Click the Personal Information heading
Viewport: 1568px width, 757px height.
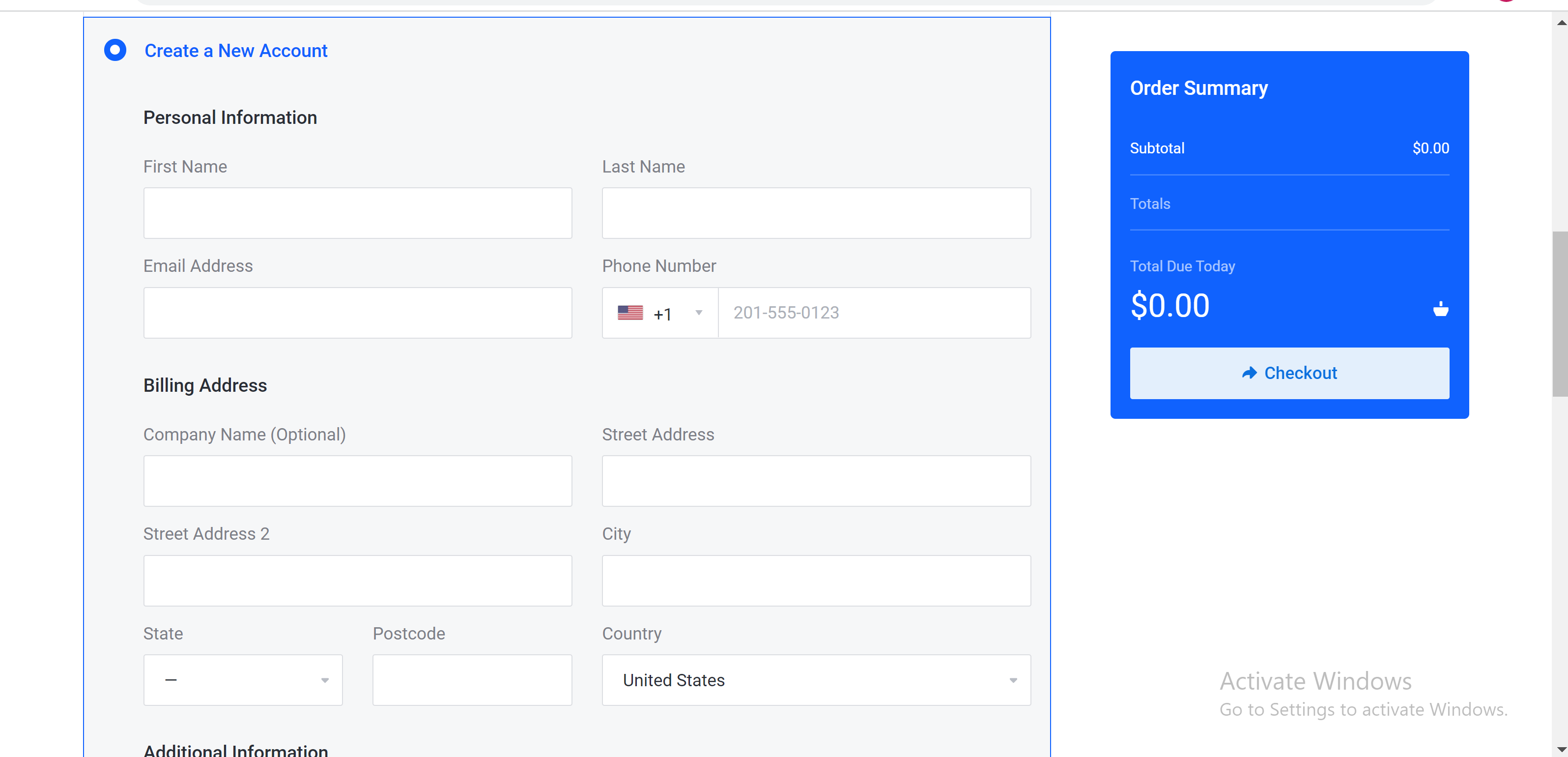(229, 117)
